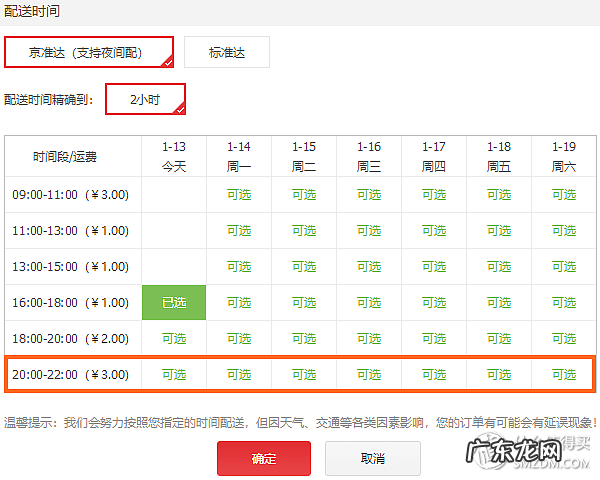
Task: Pick 16:00-18:00 delivery on 1-16 周三
Action: pos(369,302)
